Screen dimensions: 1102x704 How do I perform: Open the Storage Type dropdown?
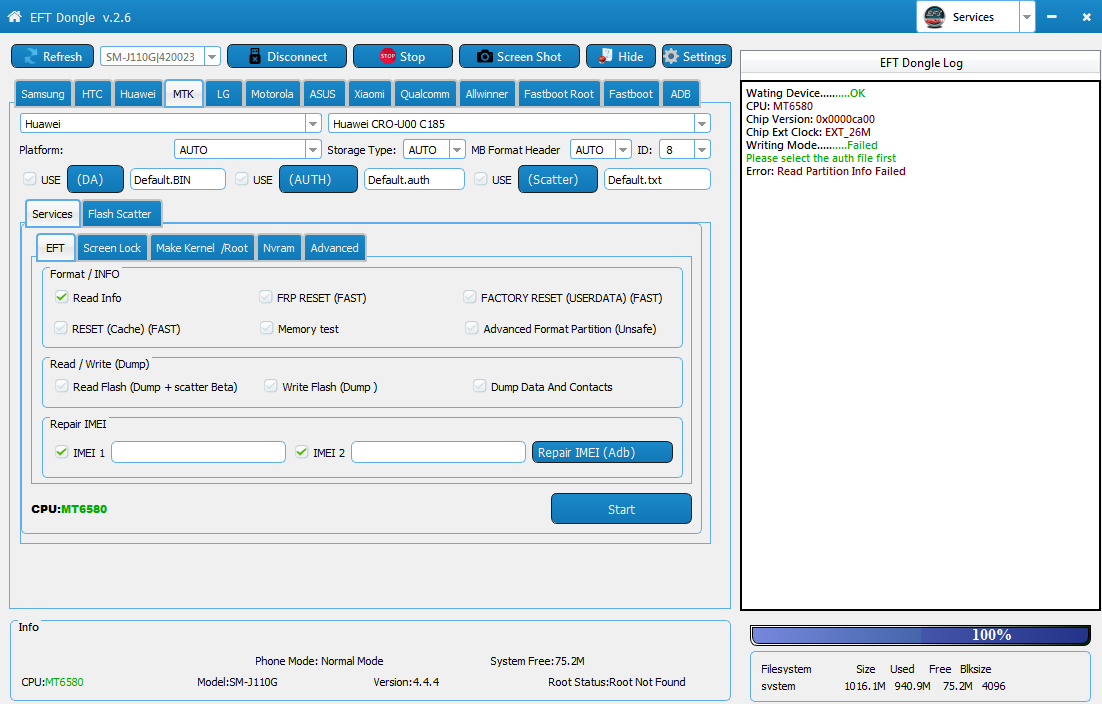point(457,150)
